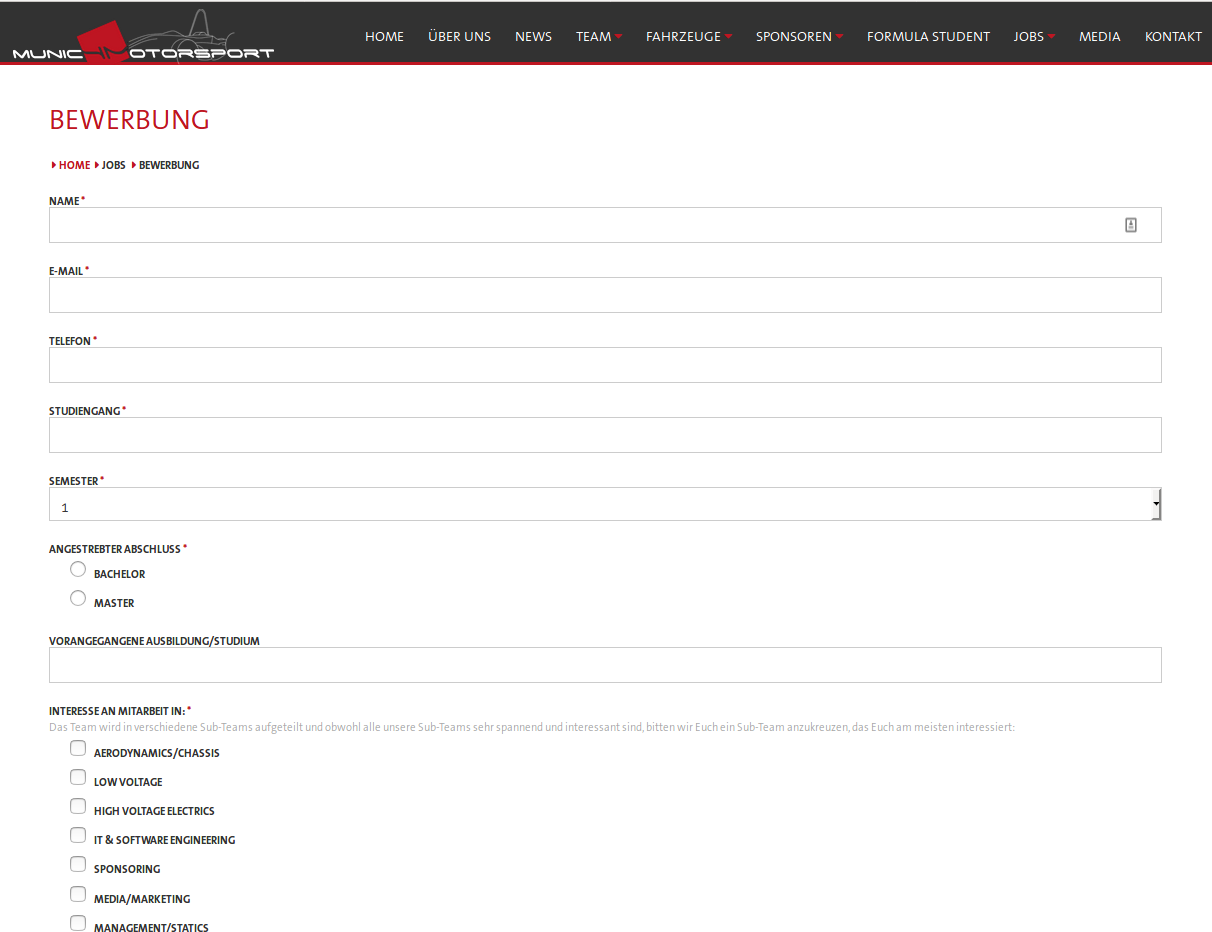The width and height of the screenshot is (1212, 932).
Task: Click the BEWERBUNG breadcrumb
Action: click(168, 165)
